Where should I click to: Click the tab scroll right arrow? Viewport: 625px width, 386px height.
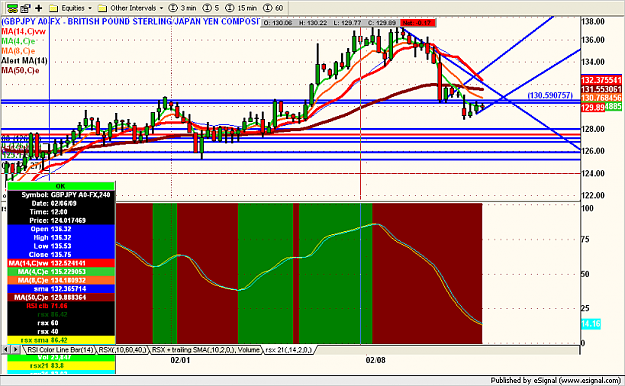[15, 350]
